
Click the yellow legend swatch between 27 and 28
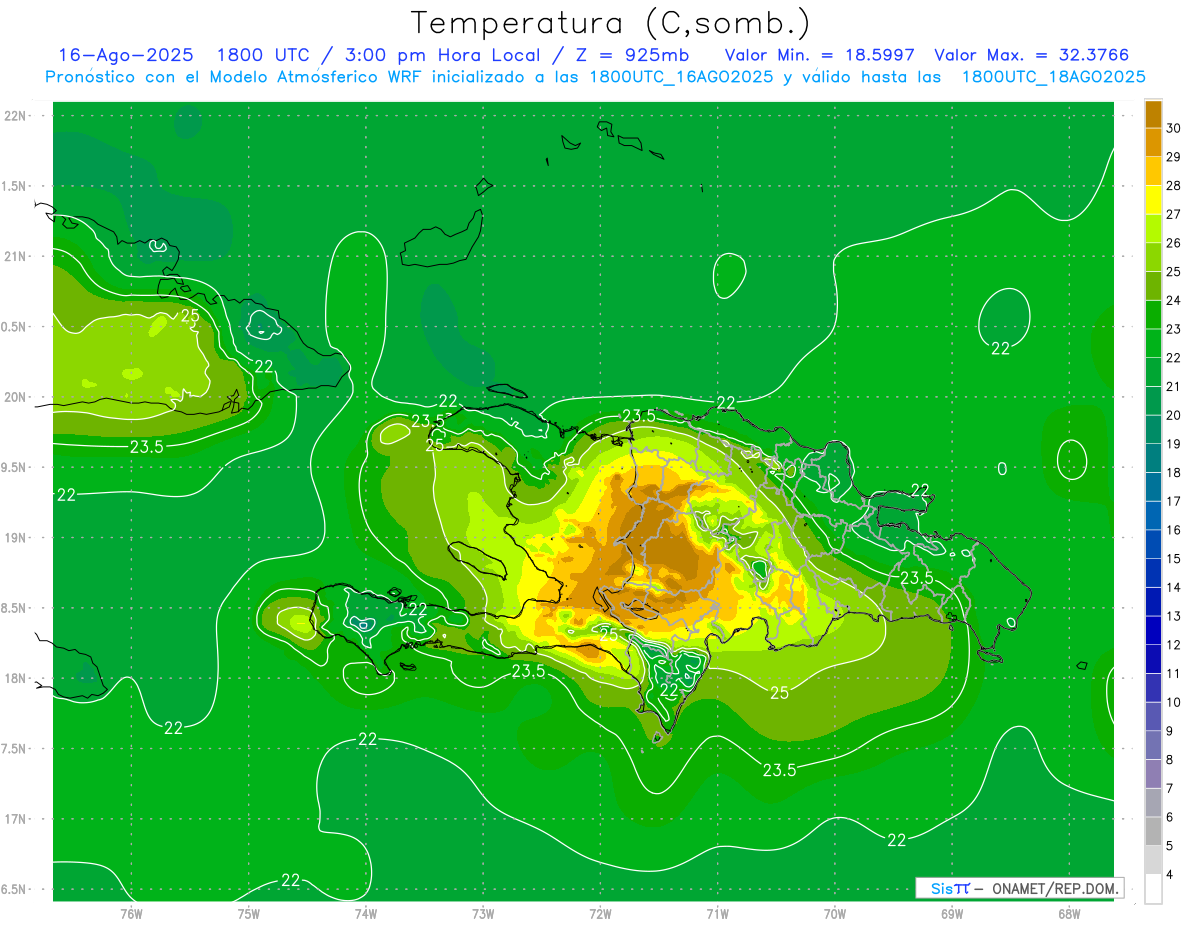[x=1153, y=201]
